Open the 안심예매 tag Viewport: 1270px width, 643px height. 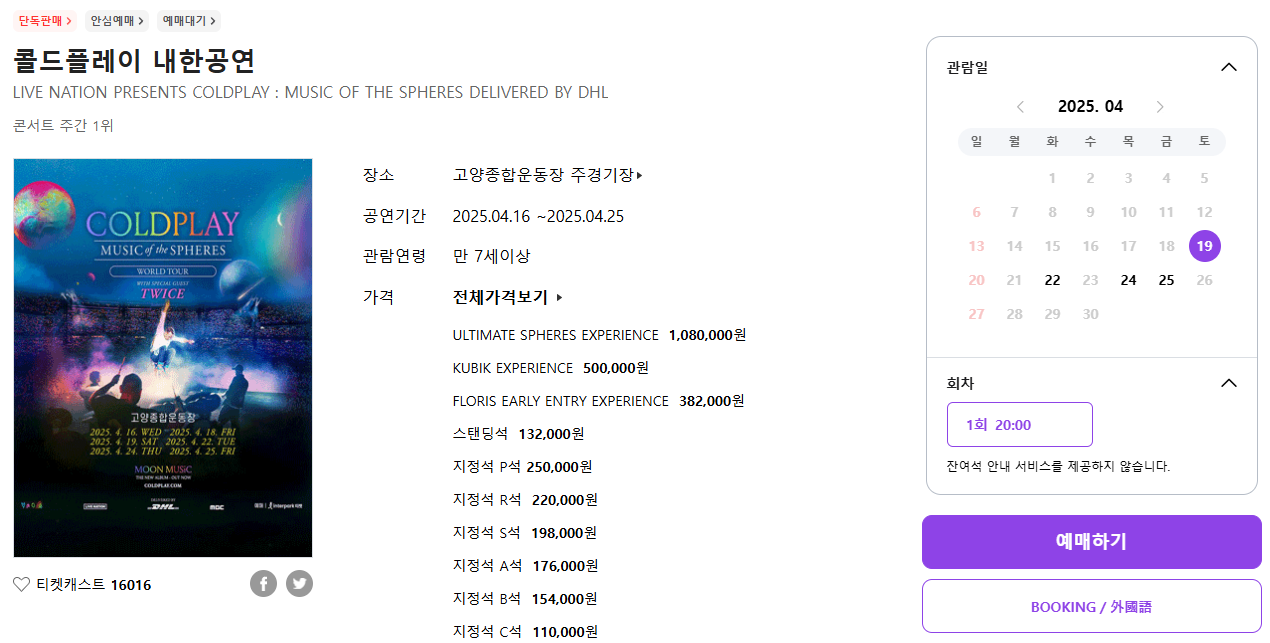coord(117,20)
